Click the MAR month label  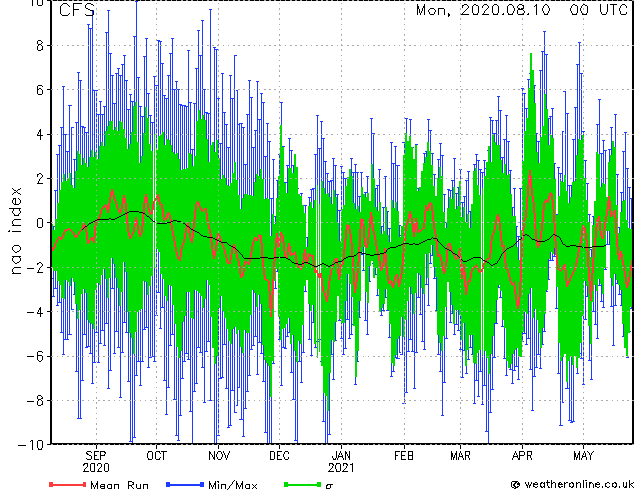461,456
